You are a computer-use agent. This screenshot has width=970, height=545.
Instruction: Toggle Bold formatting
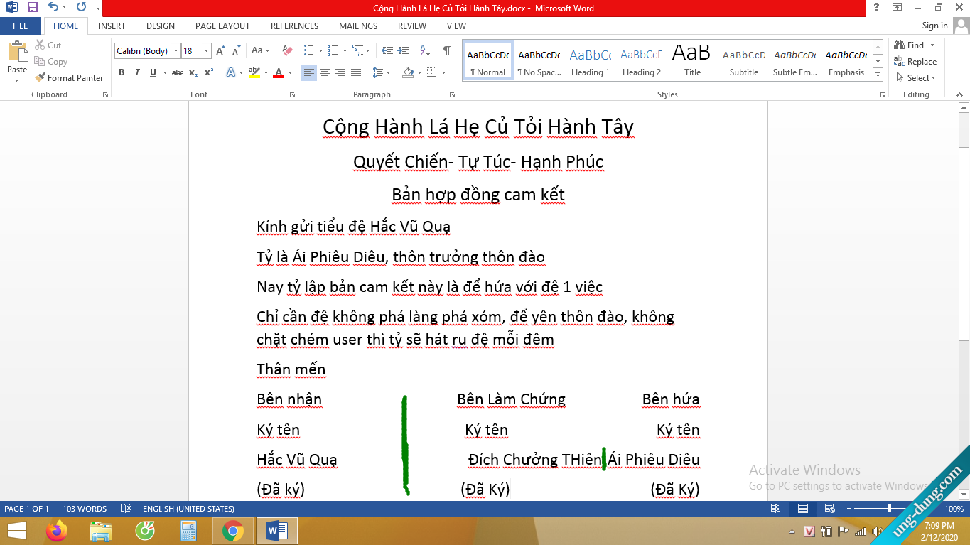click(122, 72)
